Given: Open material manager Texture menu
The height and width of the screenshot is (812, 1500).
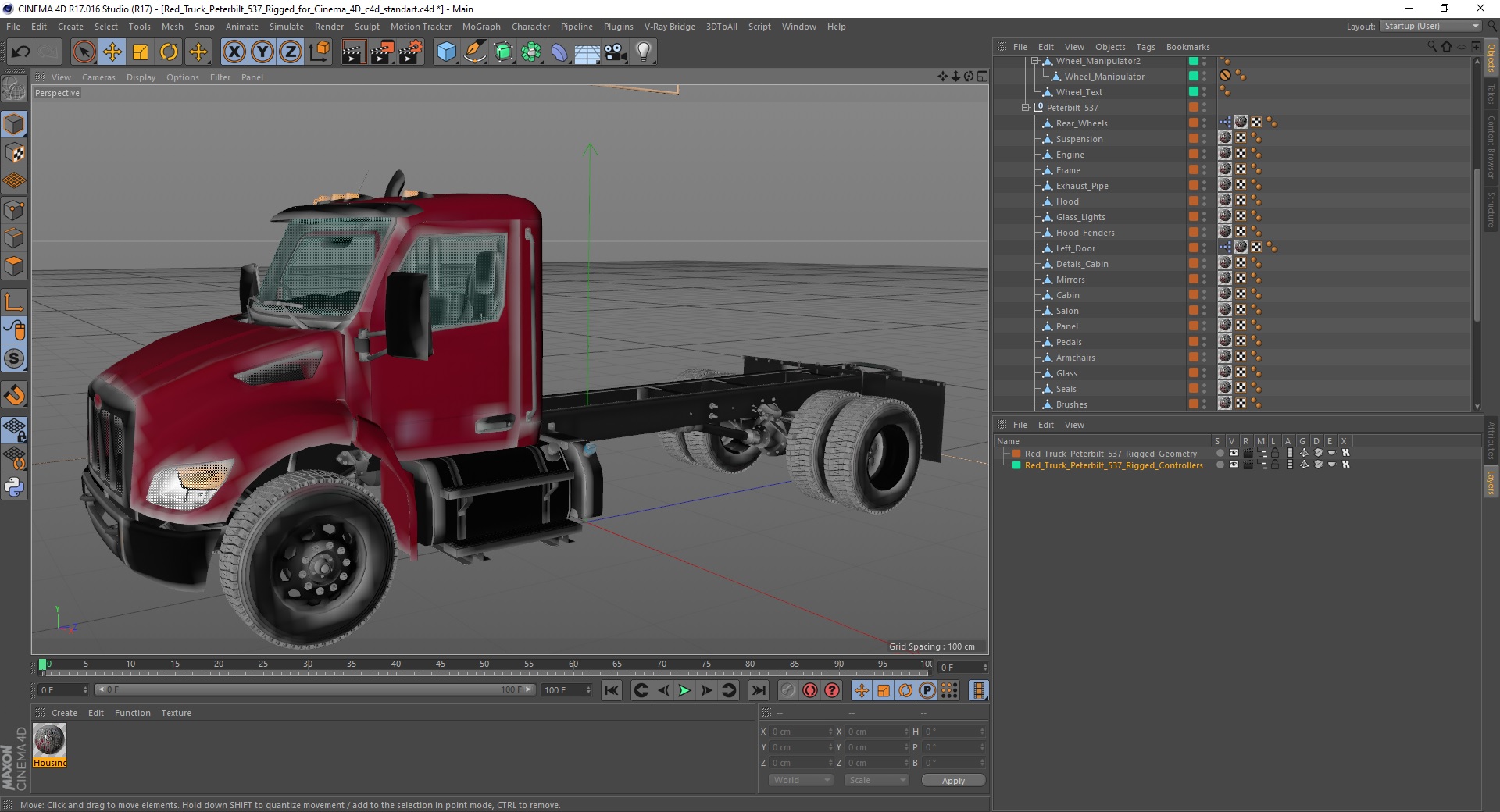Looking at the screenshot, I should coord(176,713).
